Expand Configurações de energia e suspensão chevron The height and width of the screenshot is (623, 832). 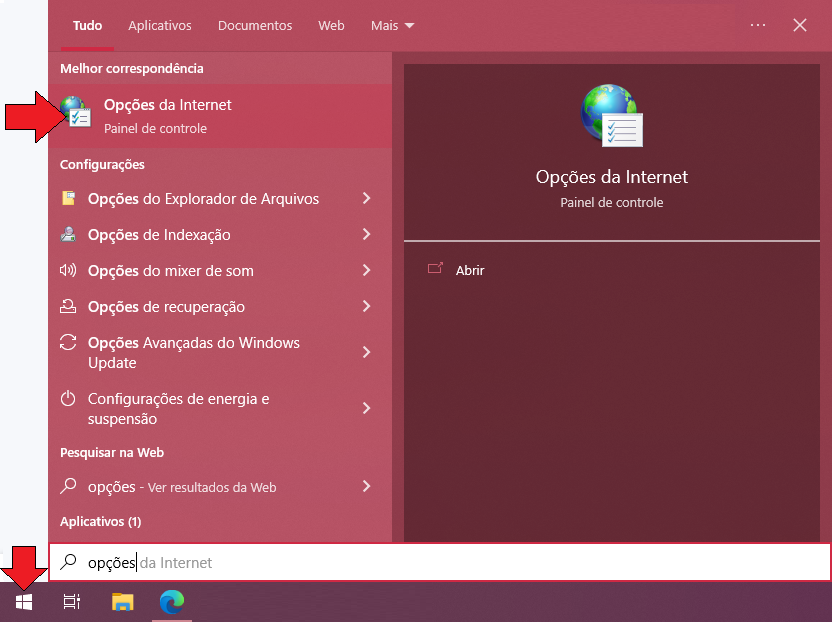point(366,408)
